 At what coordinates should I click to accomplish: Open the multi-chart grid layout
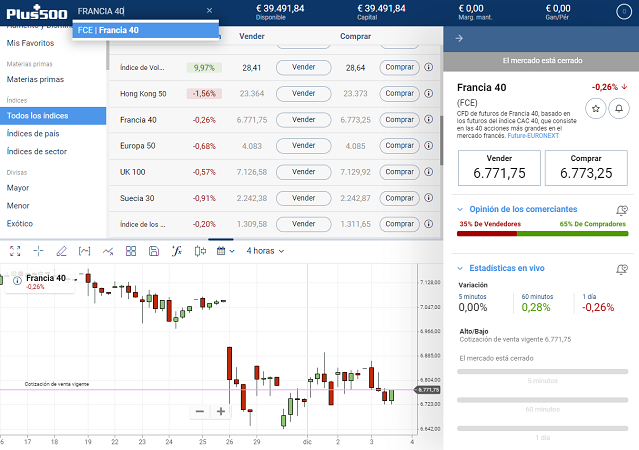[131, 251]
